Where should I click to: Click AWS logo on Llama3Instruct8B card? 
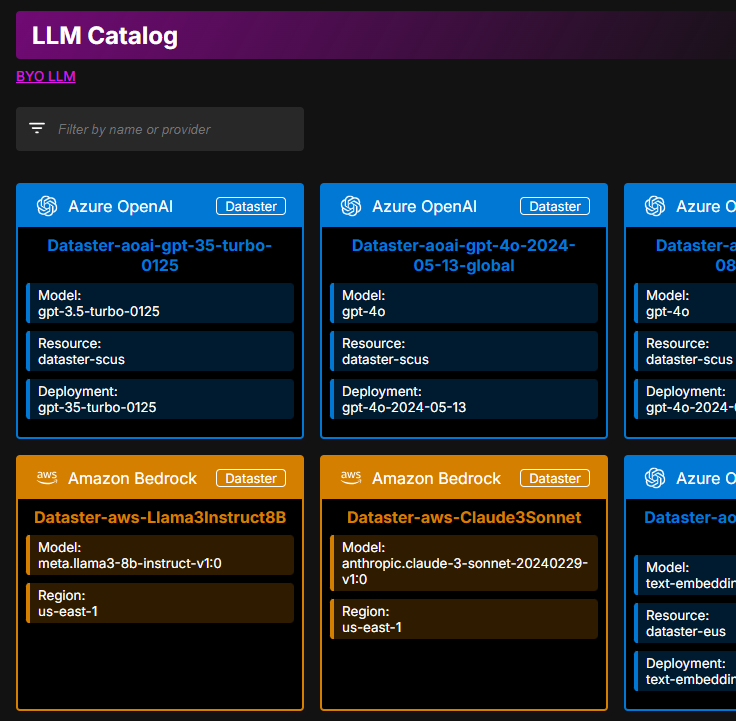(x=47, y=478)
